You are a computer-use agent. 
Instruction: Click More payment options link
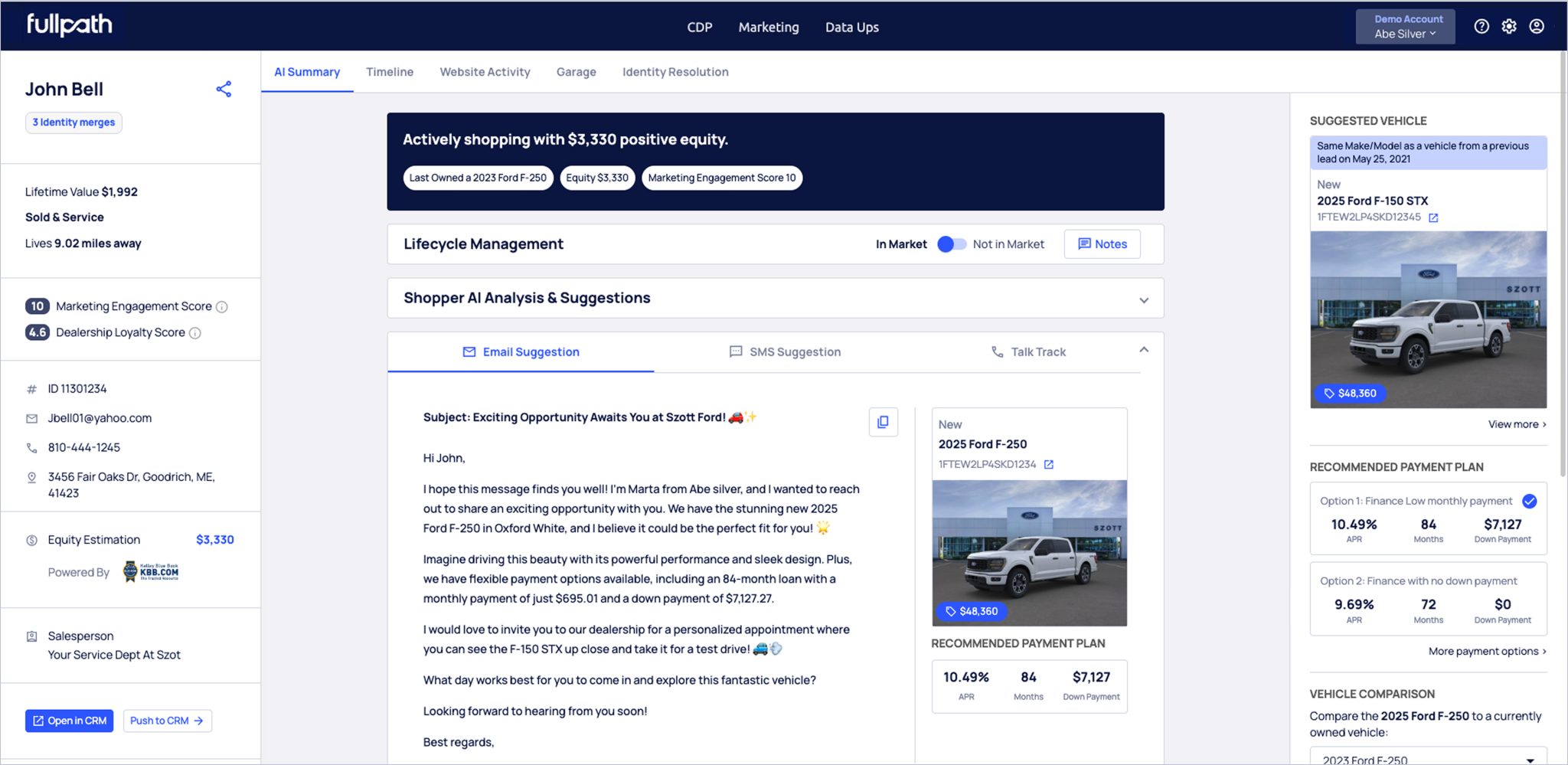(1487, 652)
